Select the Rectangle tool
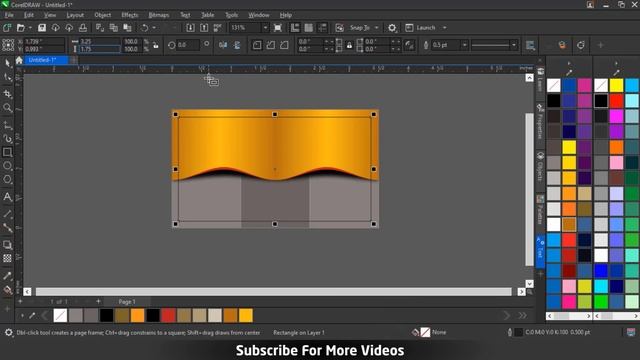This screenshot has width=640, height=360. click(x=7, y=152)
